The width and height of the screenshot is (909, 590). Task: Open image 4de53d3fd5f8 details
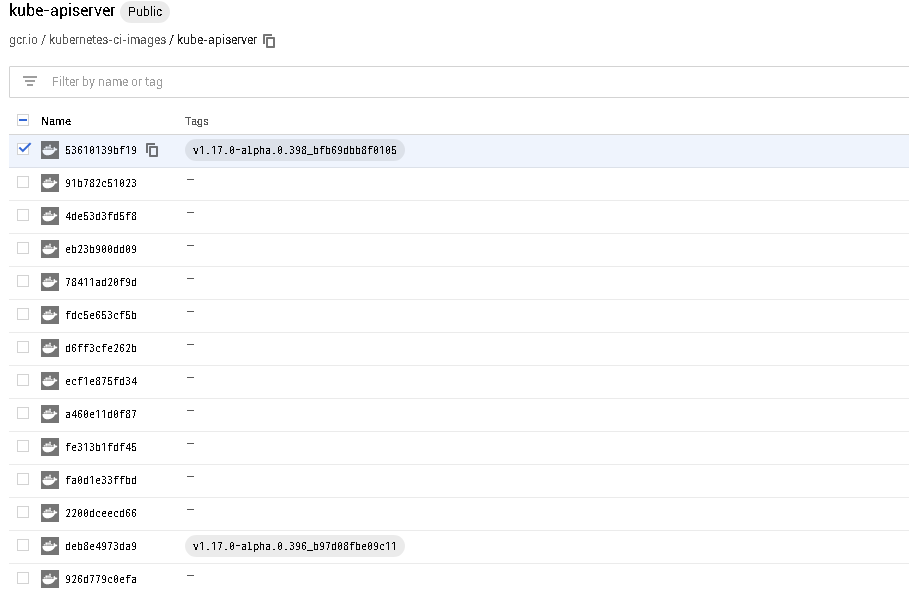click(101, 217)
